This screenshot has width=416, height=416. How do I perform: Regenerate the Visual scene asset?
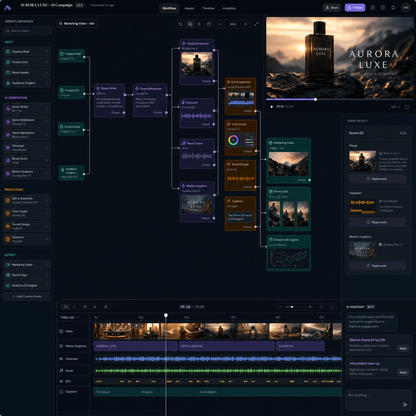coord(377,179)
